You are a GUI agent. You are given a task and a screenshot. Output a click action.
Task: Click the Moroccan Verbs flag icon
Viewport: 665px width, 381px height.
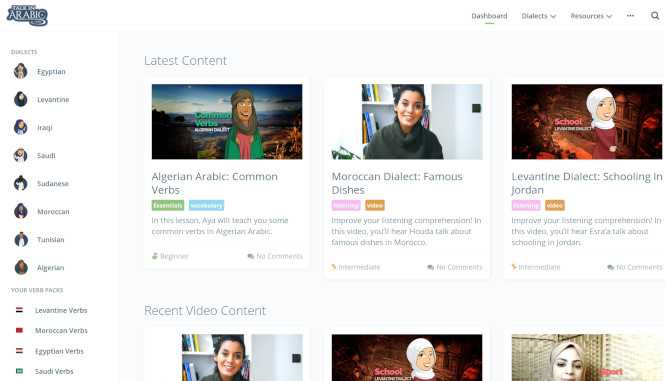[20, 330]
